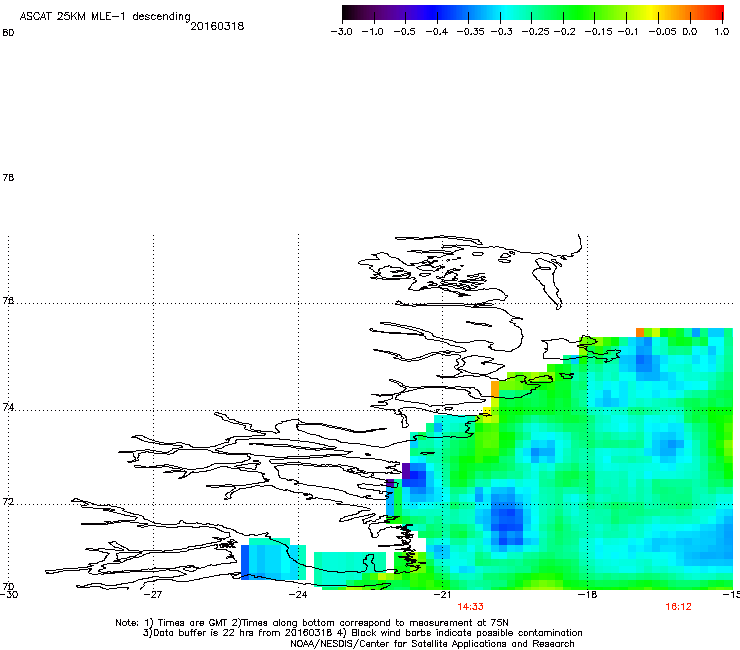Viewport: 740px width, 650px height.
Task: Click the -24 longitude axis label
Action: click(298, 595)
